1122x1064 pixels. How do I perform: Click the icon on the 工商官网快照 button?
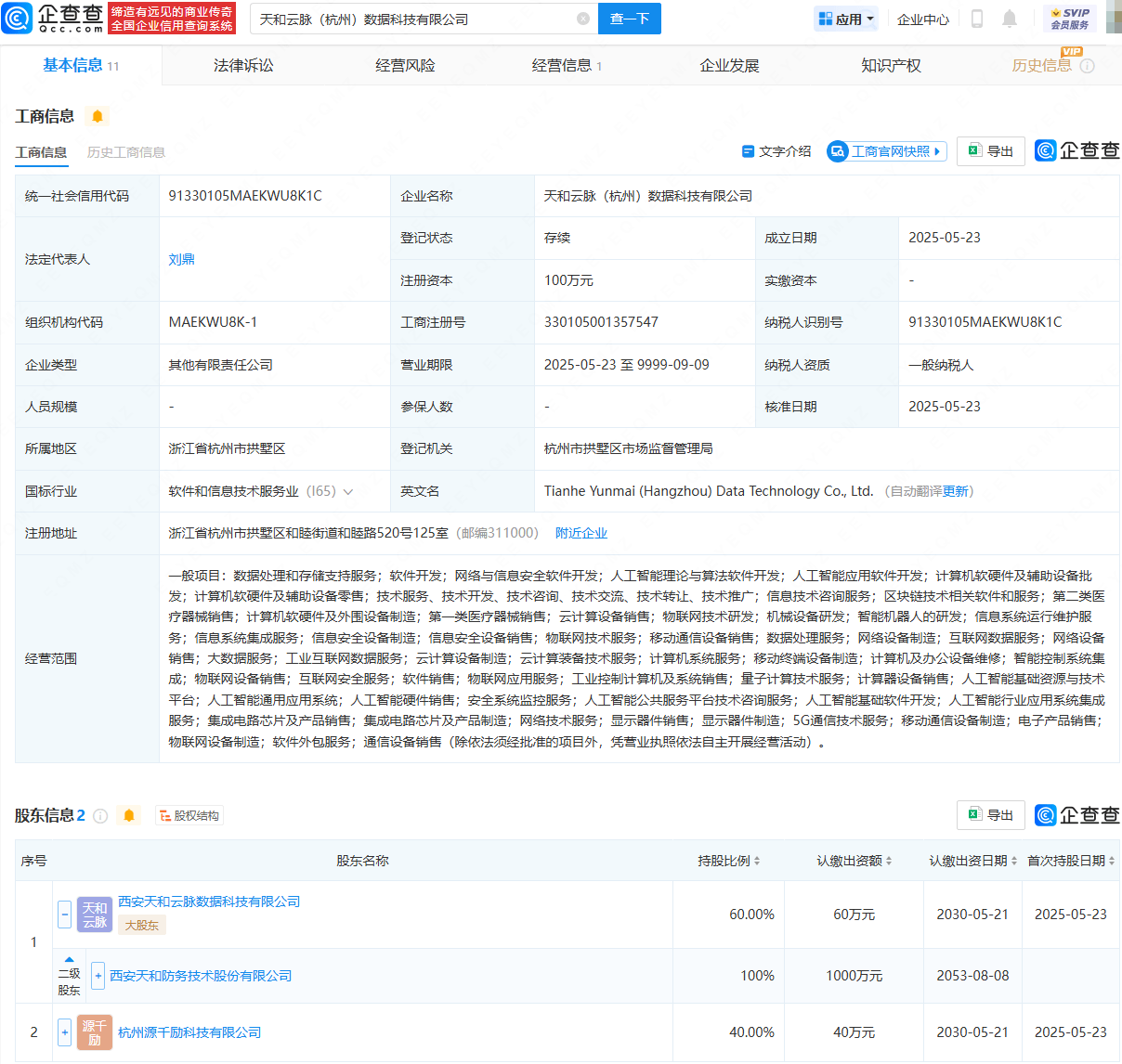[x=838, y=151]
